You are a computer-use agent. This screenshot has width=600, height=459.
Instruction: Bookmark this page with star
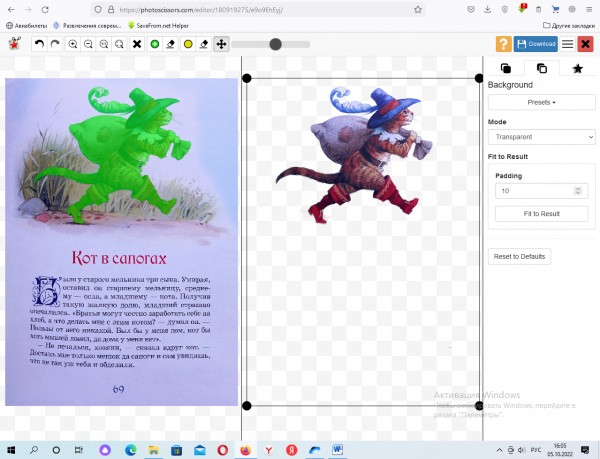tap(417, 10)
